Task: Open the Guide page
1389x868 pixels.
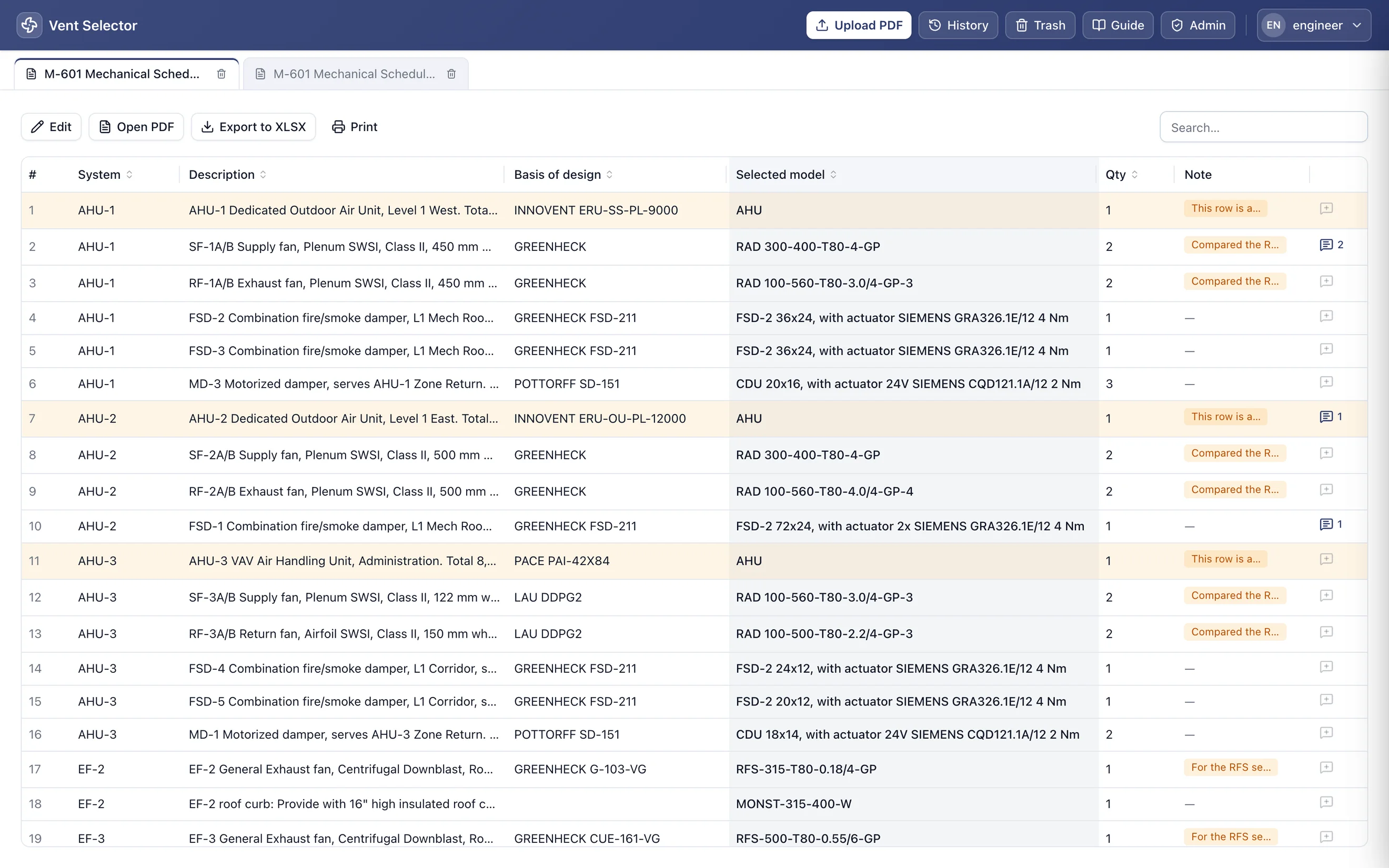Action: 1118,25
